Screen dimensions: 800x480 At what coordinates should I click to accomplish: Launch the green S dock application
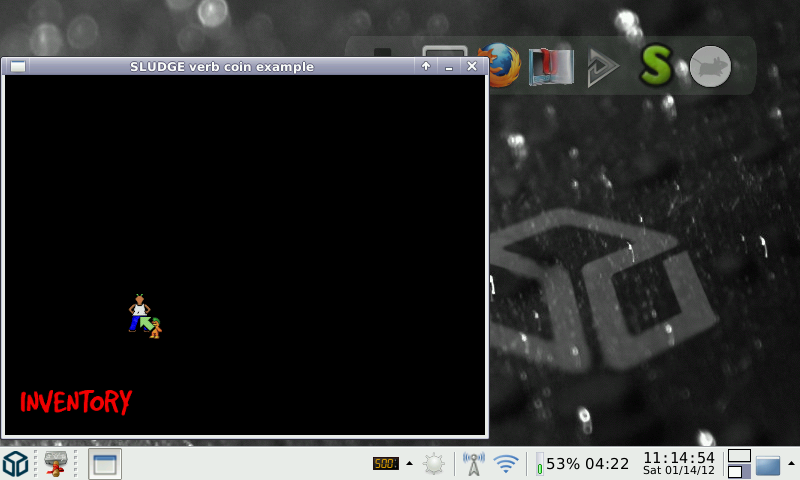656,67
